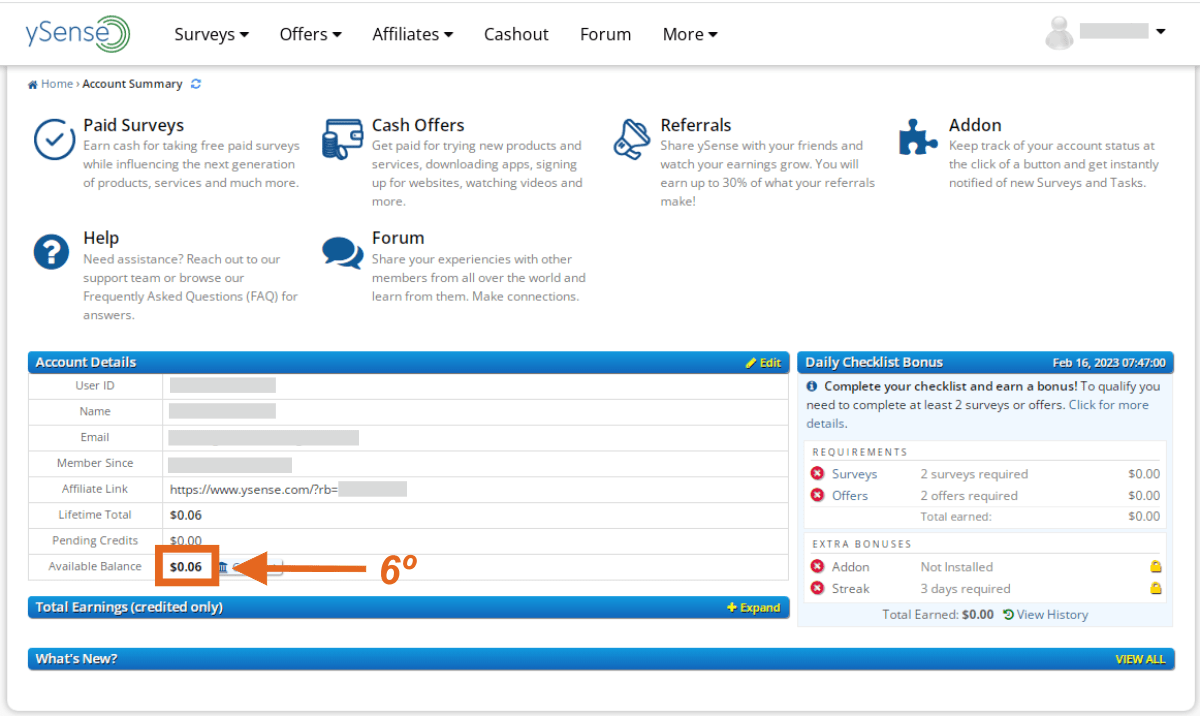
Task: Click the red X icon beside Surveys
Action: pos(817,474)
